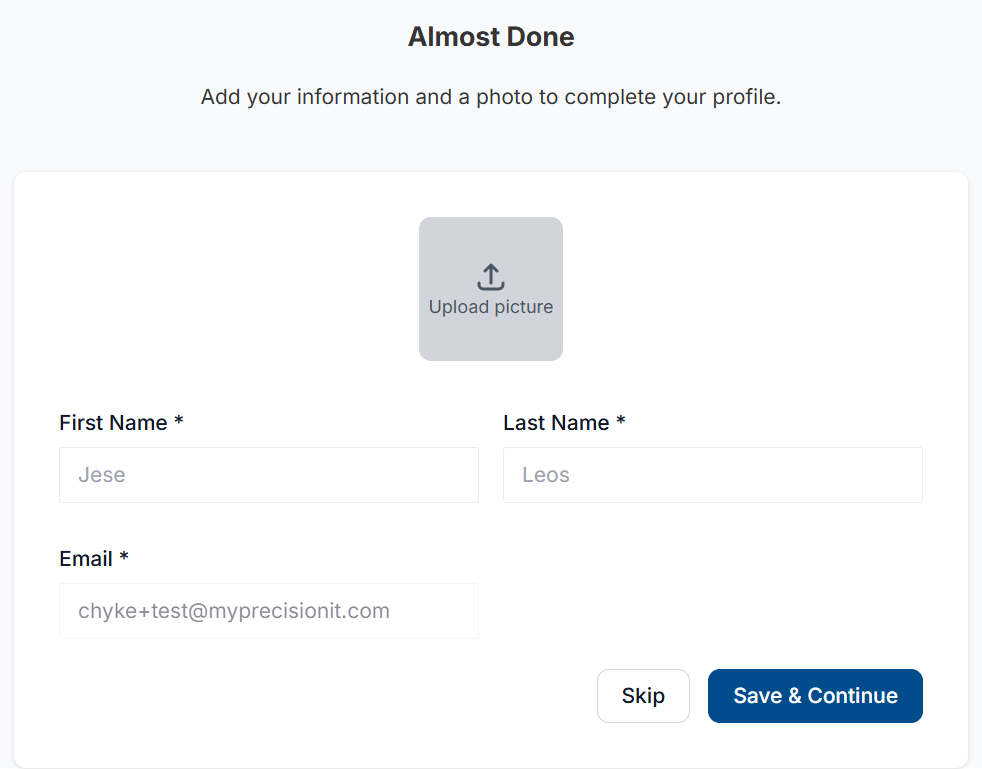Click the chyke+test@myprecisionit.com placeholder

(234, 611)
